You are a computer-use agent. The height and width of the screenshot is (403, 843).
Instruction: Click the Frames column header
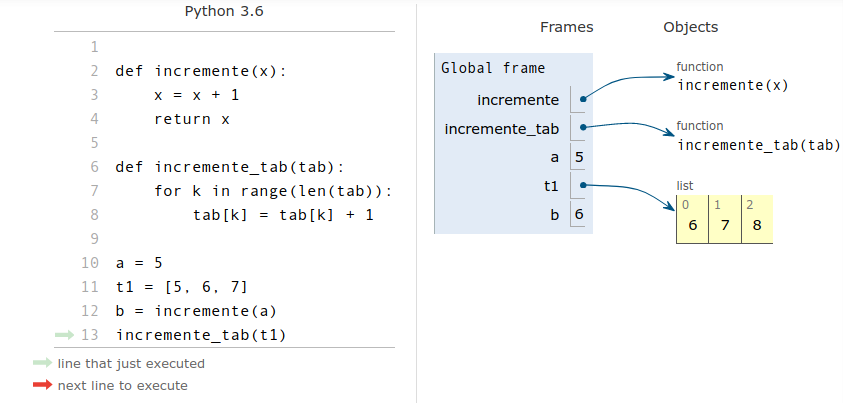566,27
